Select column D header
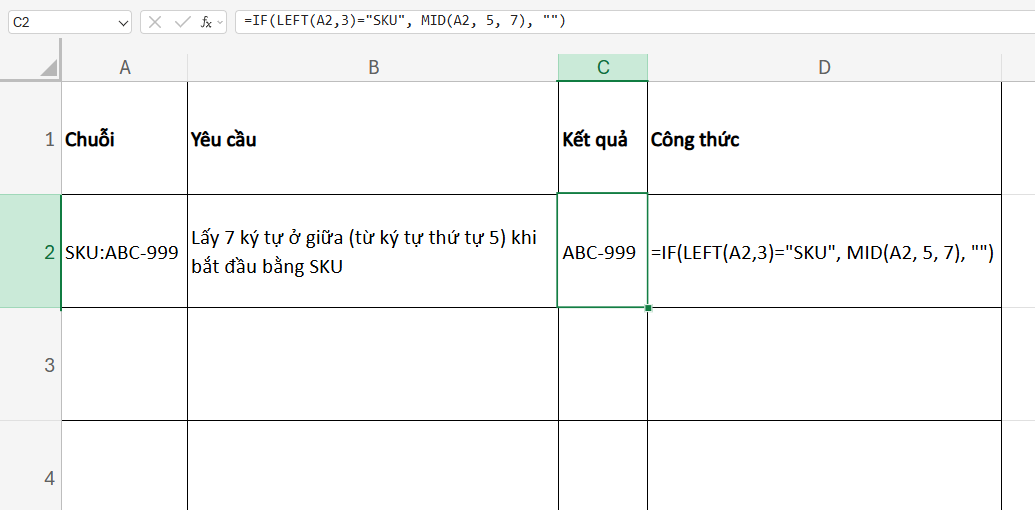Image resolution: width=1035 pixels, height=510 pixels. pos(824,67)
